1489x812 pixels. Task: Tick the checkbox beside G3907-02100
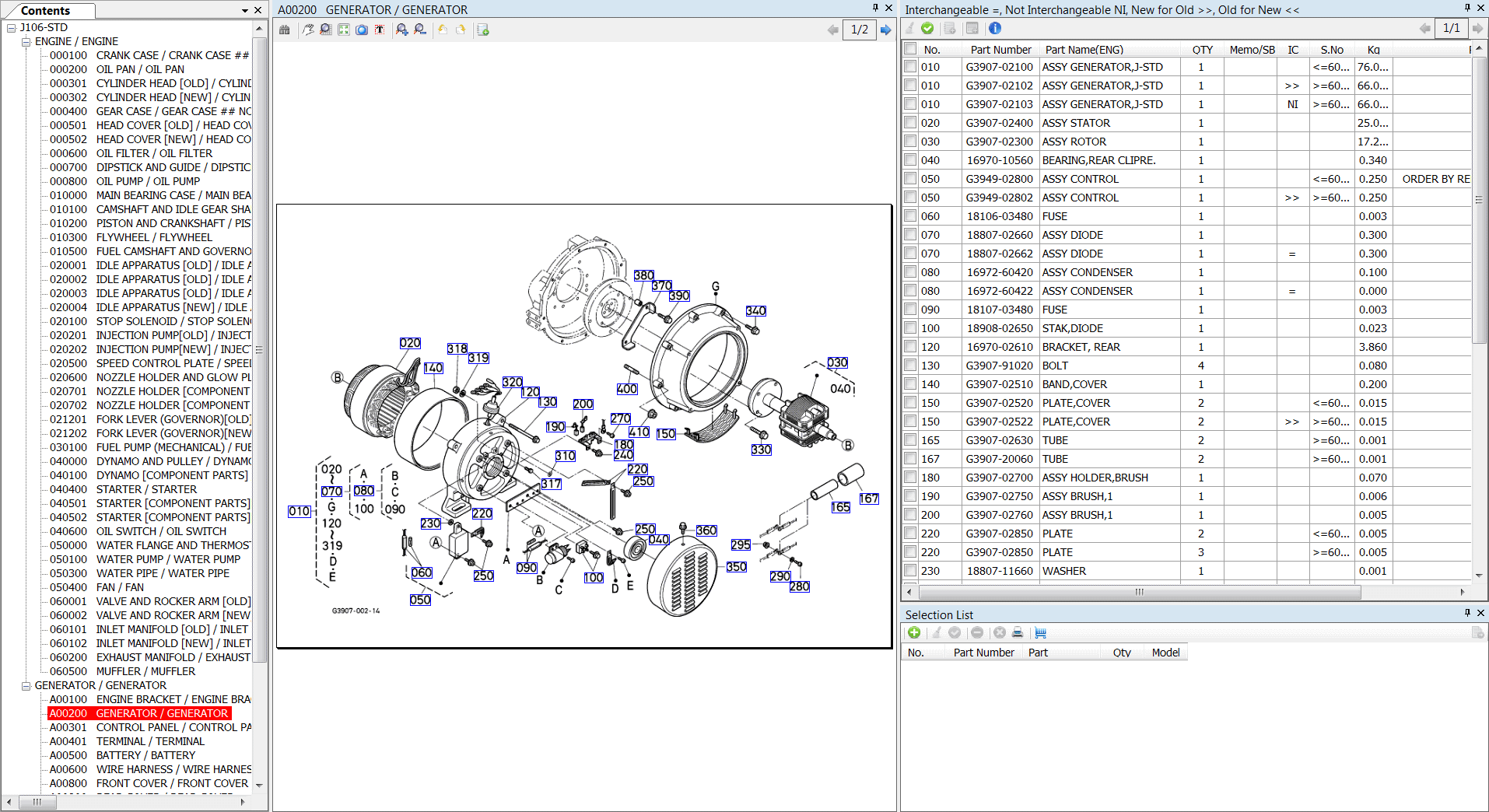[909, 66]
